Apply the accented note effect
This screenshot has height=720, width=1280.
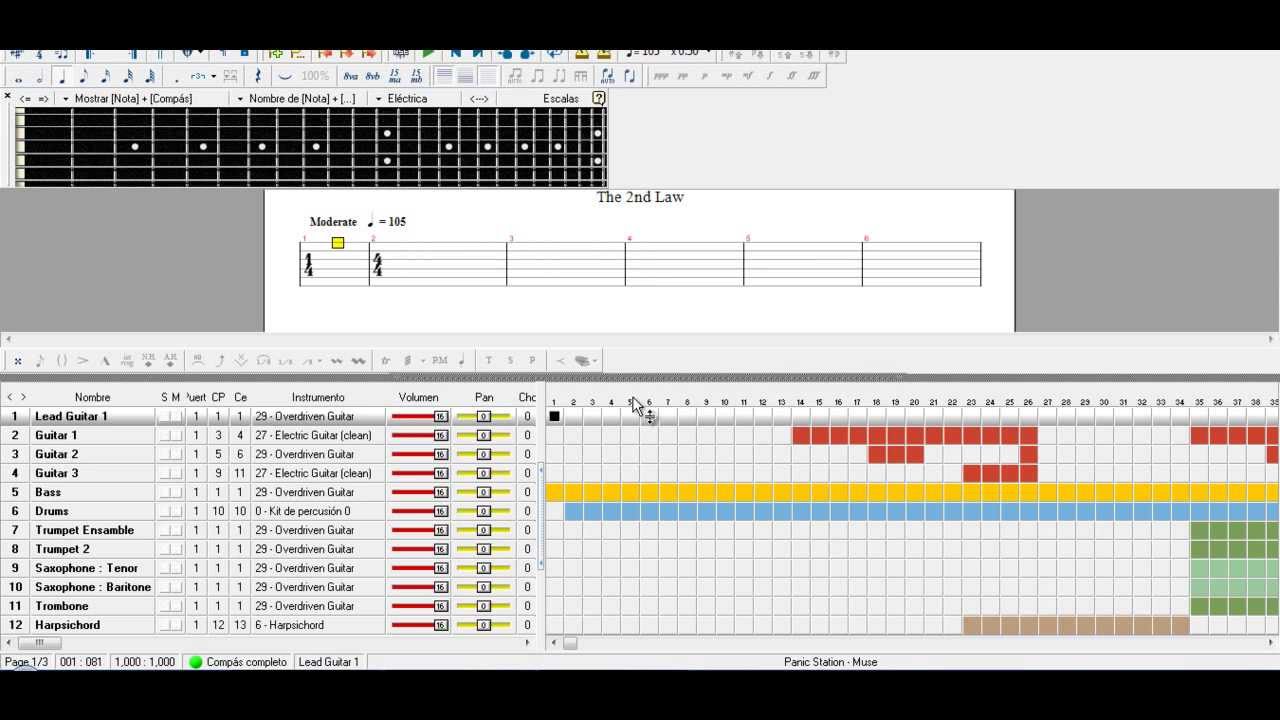(83, 361)
